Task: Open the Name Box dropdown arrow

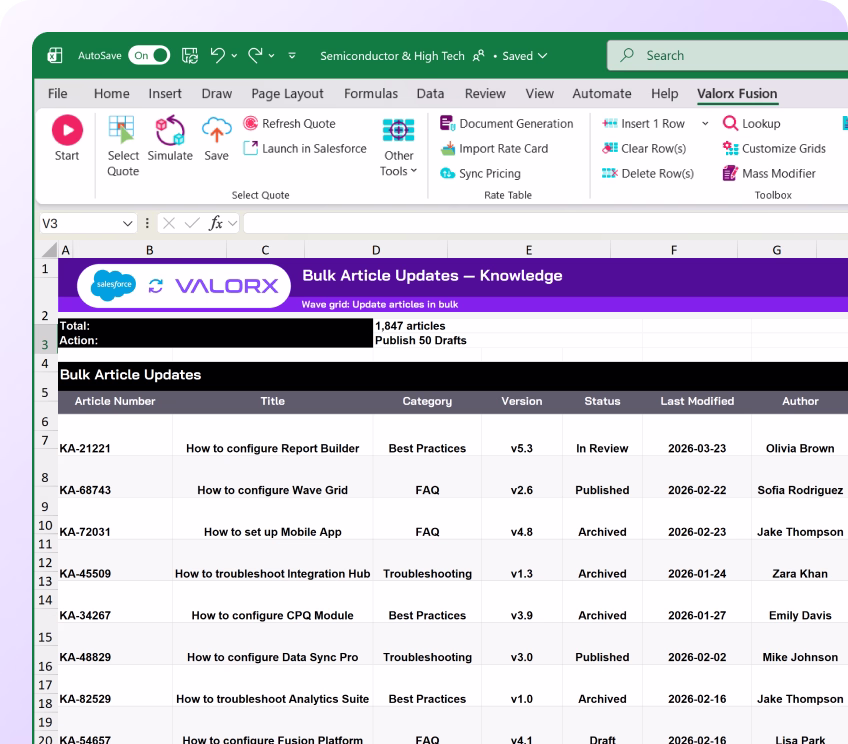Action: point(128,223)
